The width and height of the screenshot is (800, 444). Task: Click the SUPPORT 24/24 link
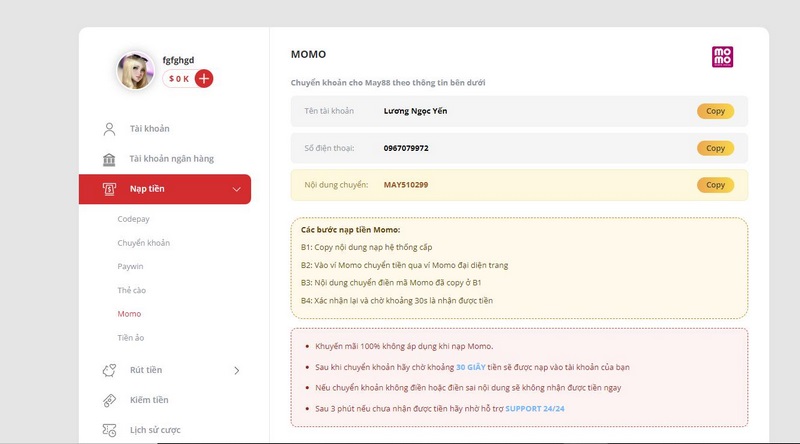[x=537, y=410]
